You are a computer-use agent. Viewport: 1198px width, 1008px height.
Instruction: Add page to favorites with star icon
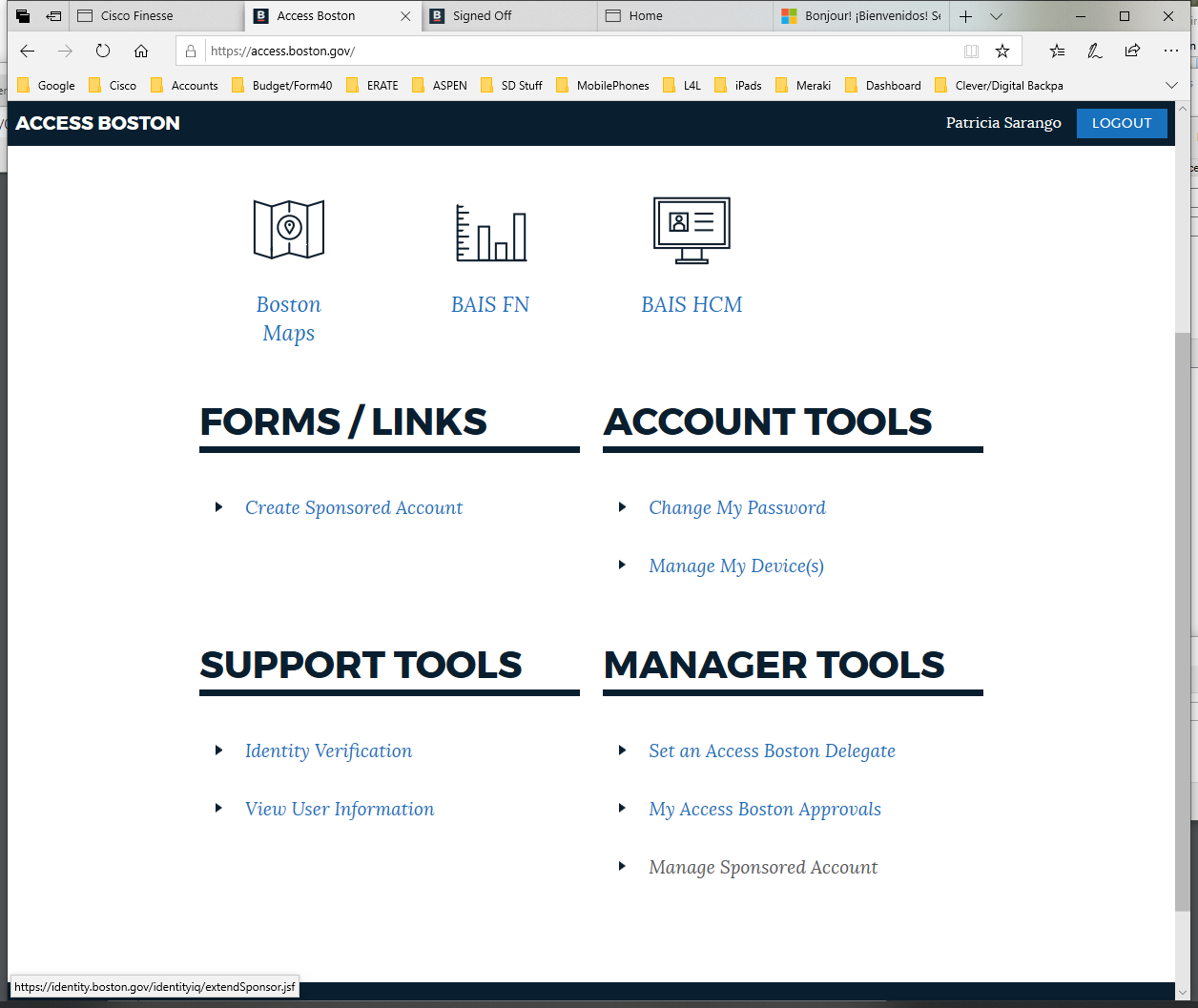tap(1002, 51)
